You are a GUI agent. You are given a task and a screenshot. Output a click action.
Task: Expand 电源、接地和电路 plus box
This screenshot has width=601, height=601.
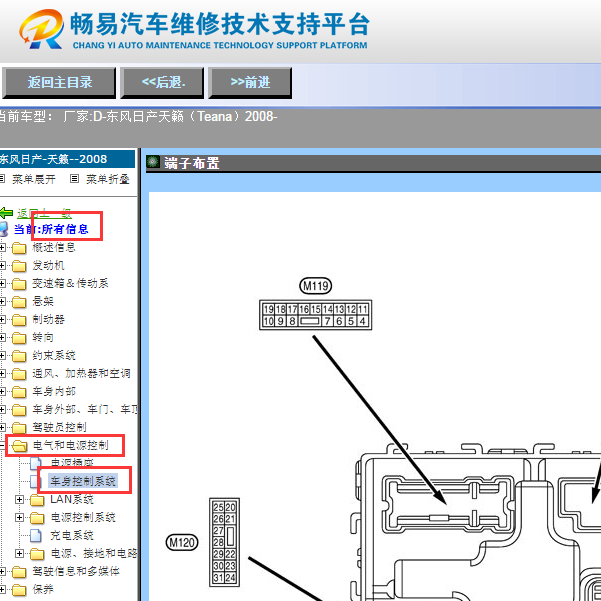pos(19,553)
